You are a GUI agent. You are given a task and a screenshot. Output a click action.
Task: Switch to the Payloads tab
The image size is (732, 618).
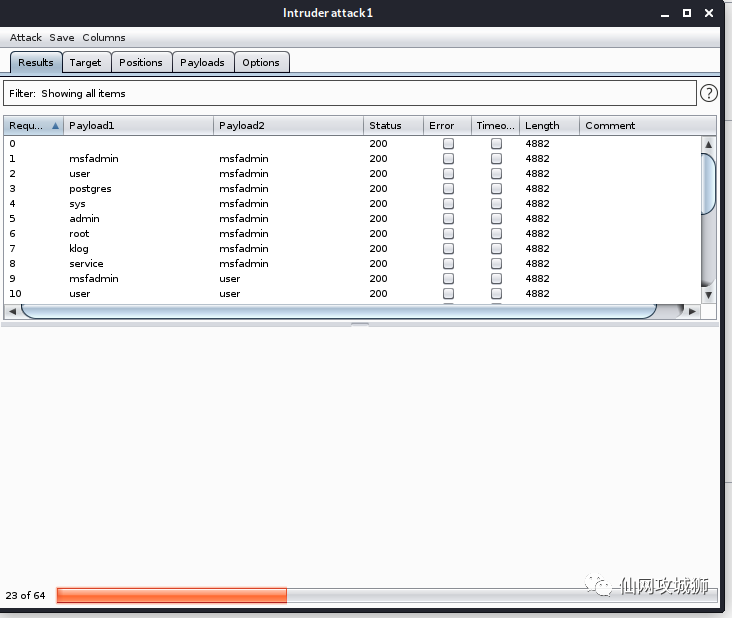[202, 63]
